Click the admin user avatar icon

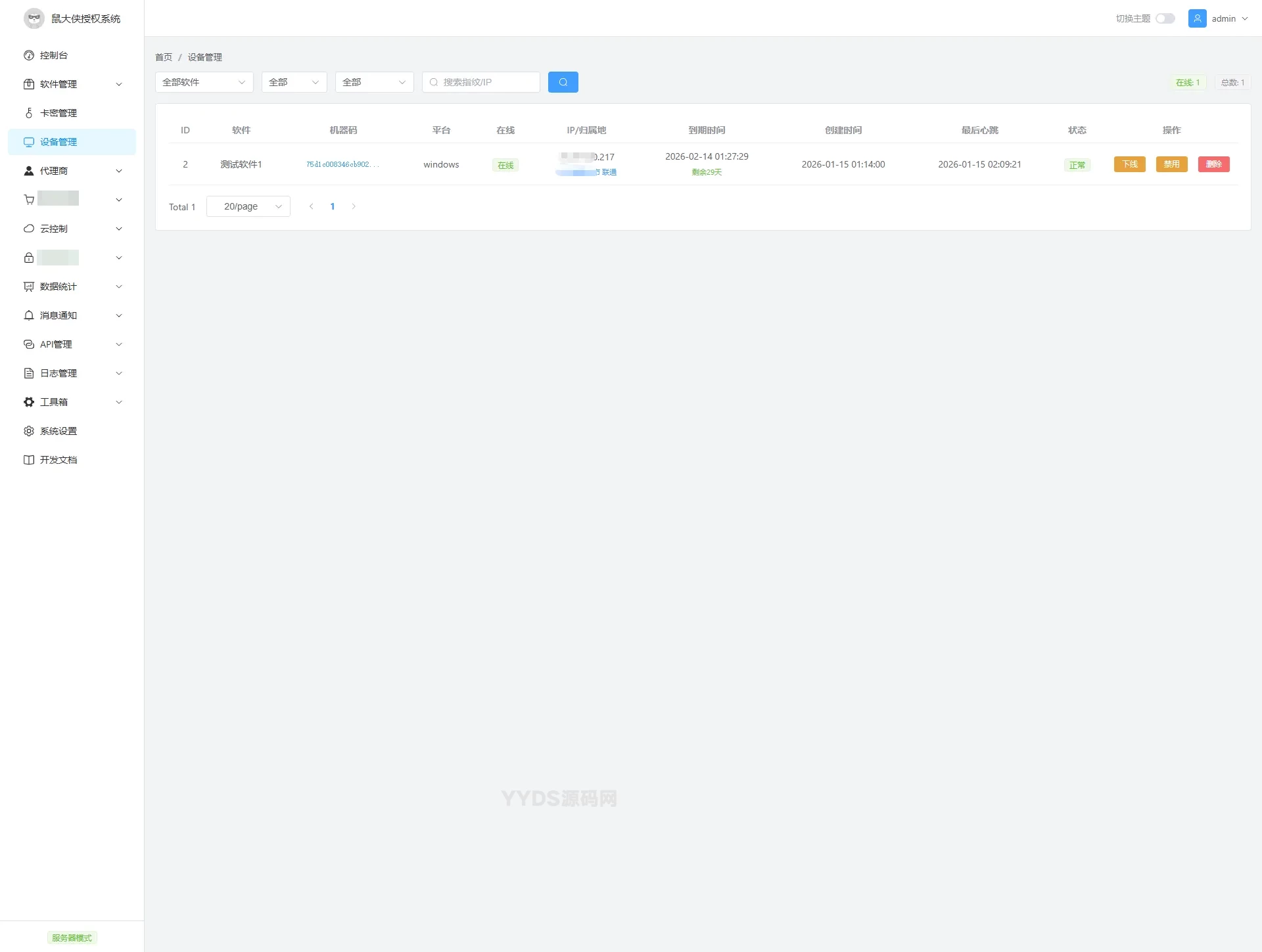[x=1197, y=18]
